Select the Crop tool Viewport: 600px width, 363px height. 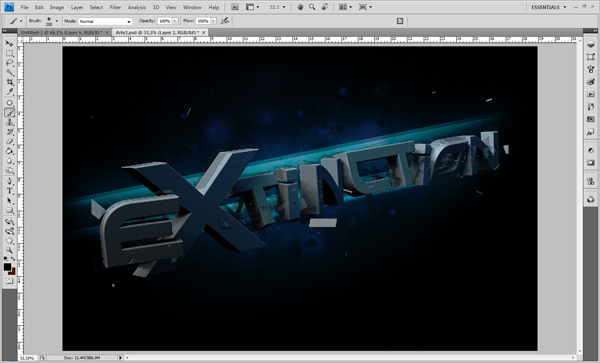(10, 82)
